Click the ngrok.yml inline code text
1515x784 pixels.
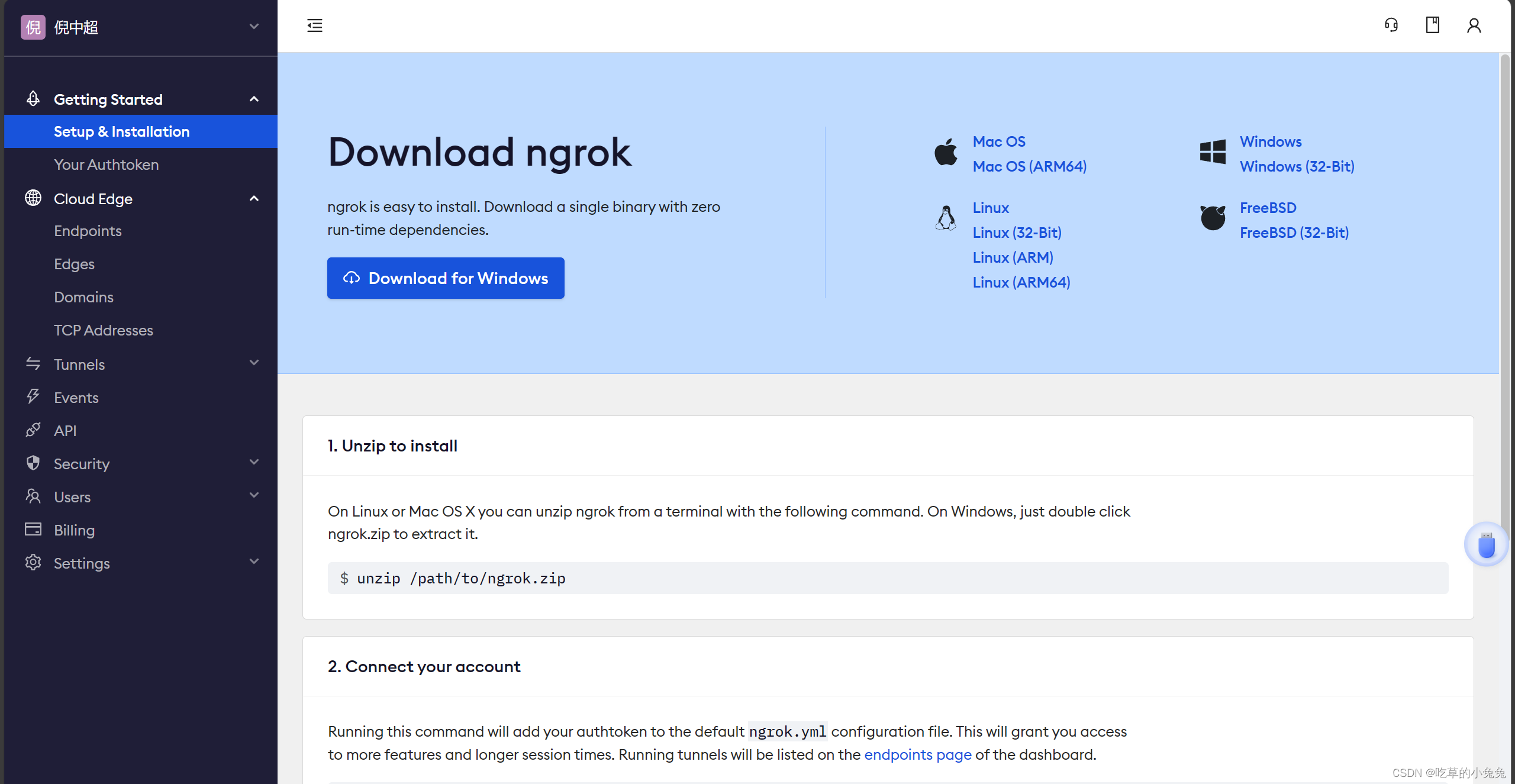point(788,732)
